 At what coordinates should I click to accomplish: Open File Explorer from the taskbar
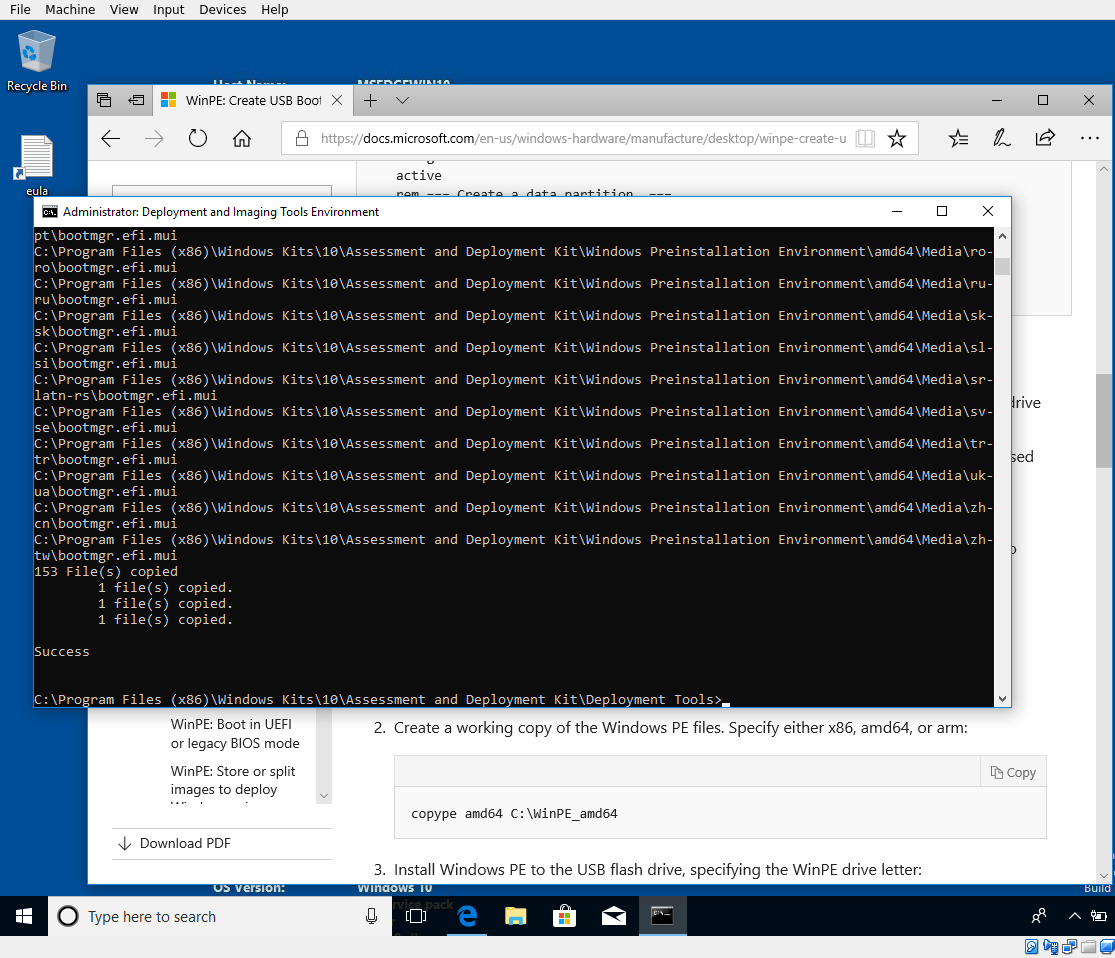coord(516,916)
